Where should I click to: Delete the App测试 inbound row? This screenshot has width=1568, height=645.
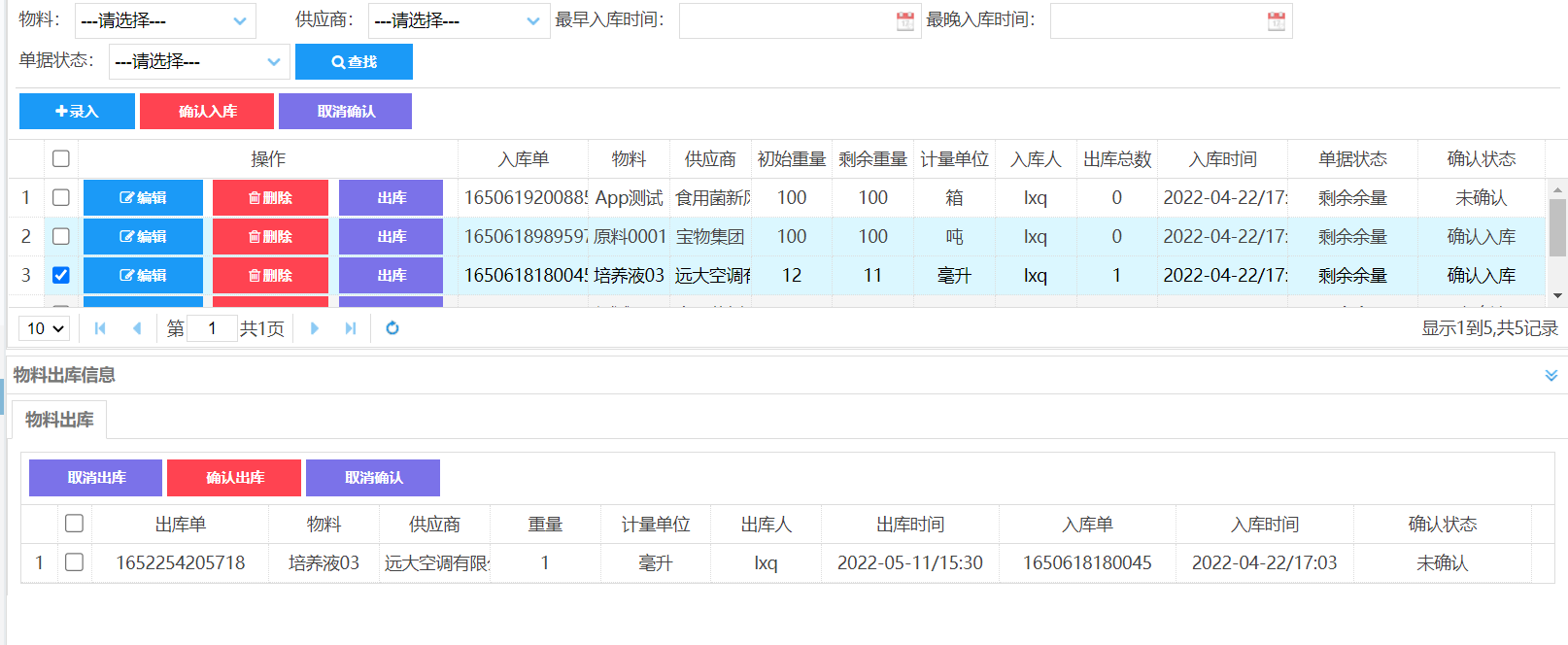point(270,197)
